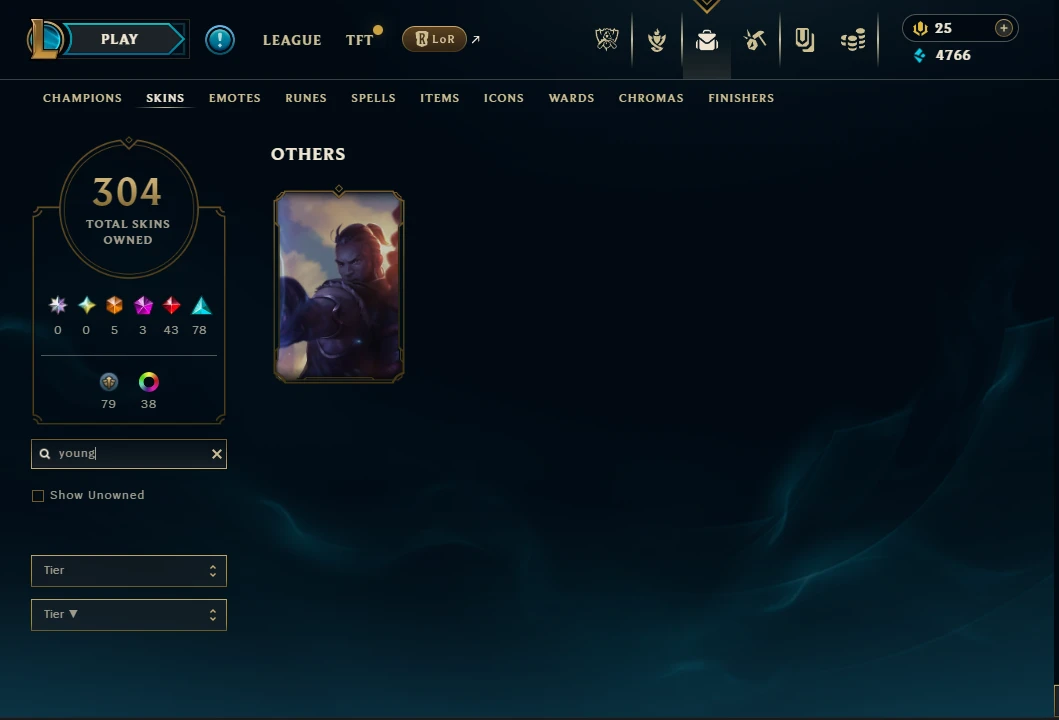
Task: Switch to the Chromas tab
Action: (651, 98)
